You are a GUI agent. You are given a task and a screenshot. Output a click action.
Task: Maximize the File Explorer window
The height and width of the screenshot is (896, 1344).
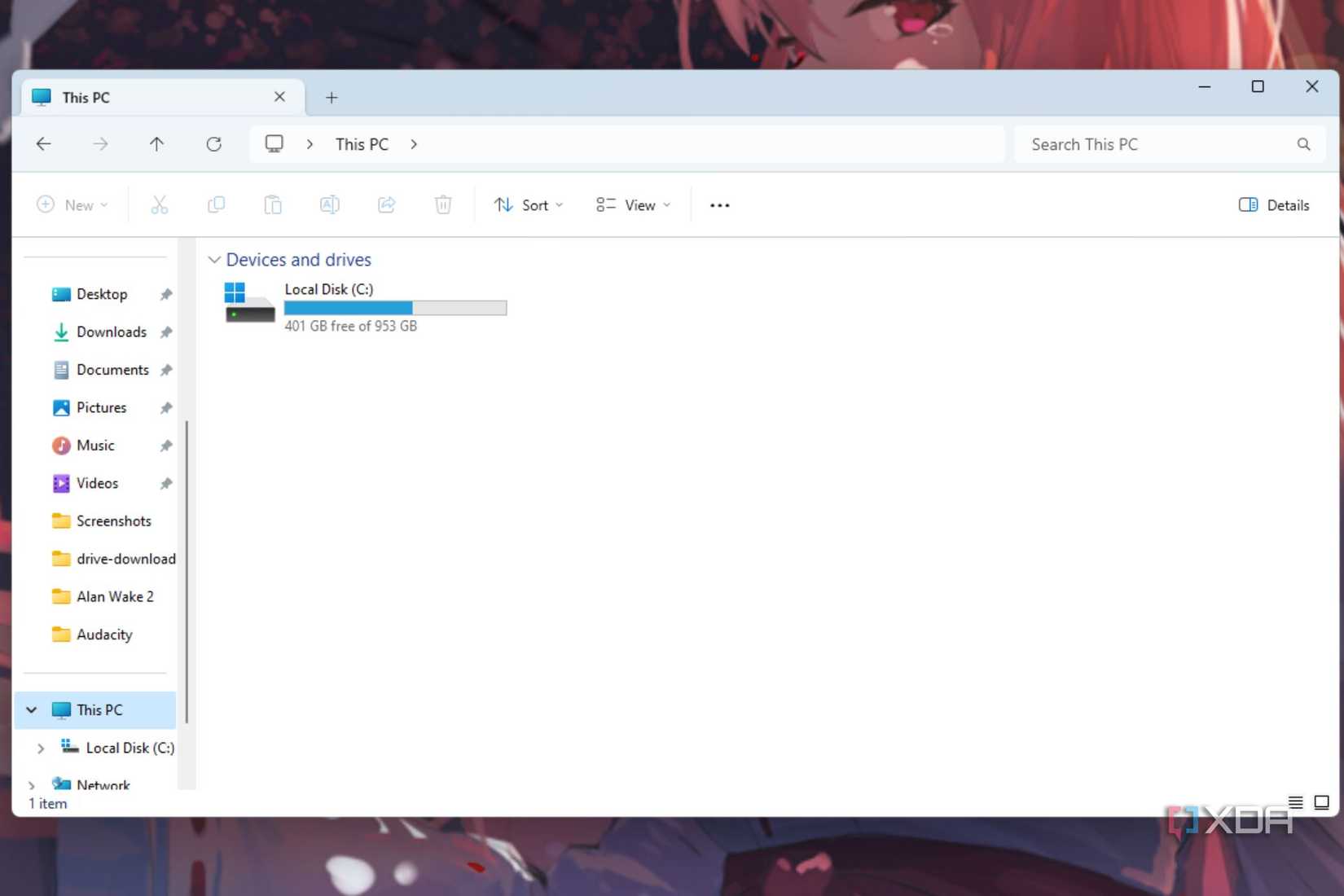pyautogui.click(x=1258, y=86)
